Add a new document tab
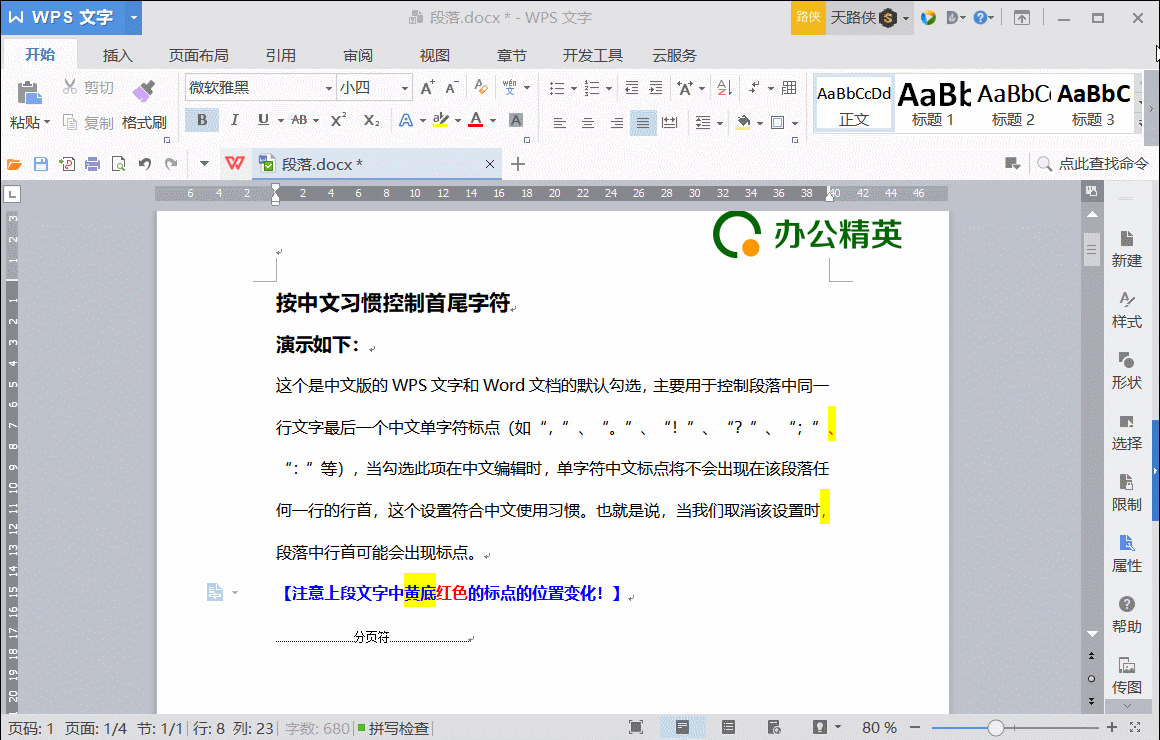Viewport: 1160px width, 740px height. point(518,164)
